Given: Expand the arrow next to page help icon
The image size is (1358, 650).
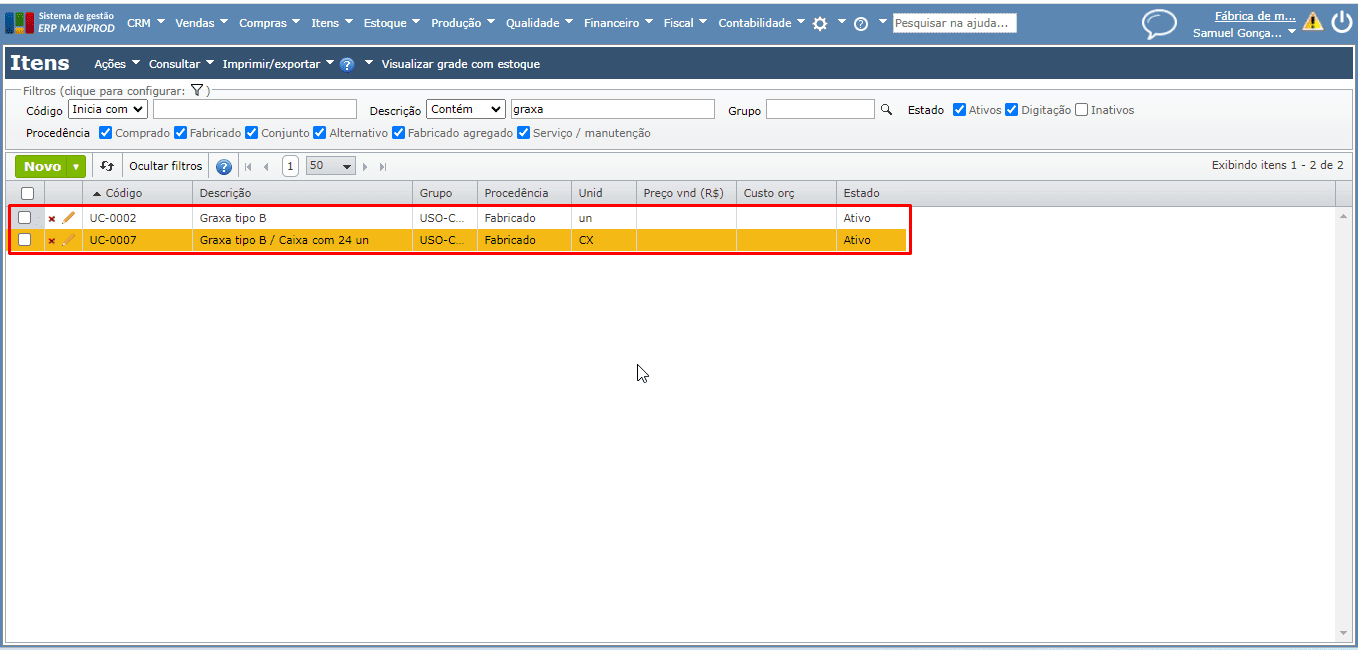Looking at the screenshot, I should coord(368,63).
